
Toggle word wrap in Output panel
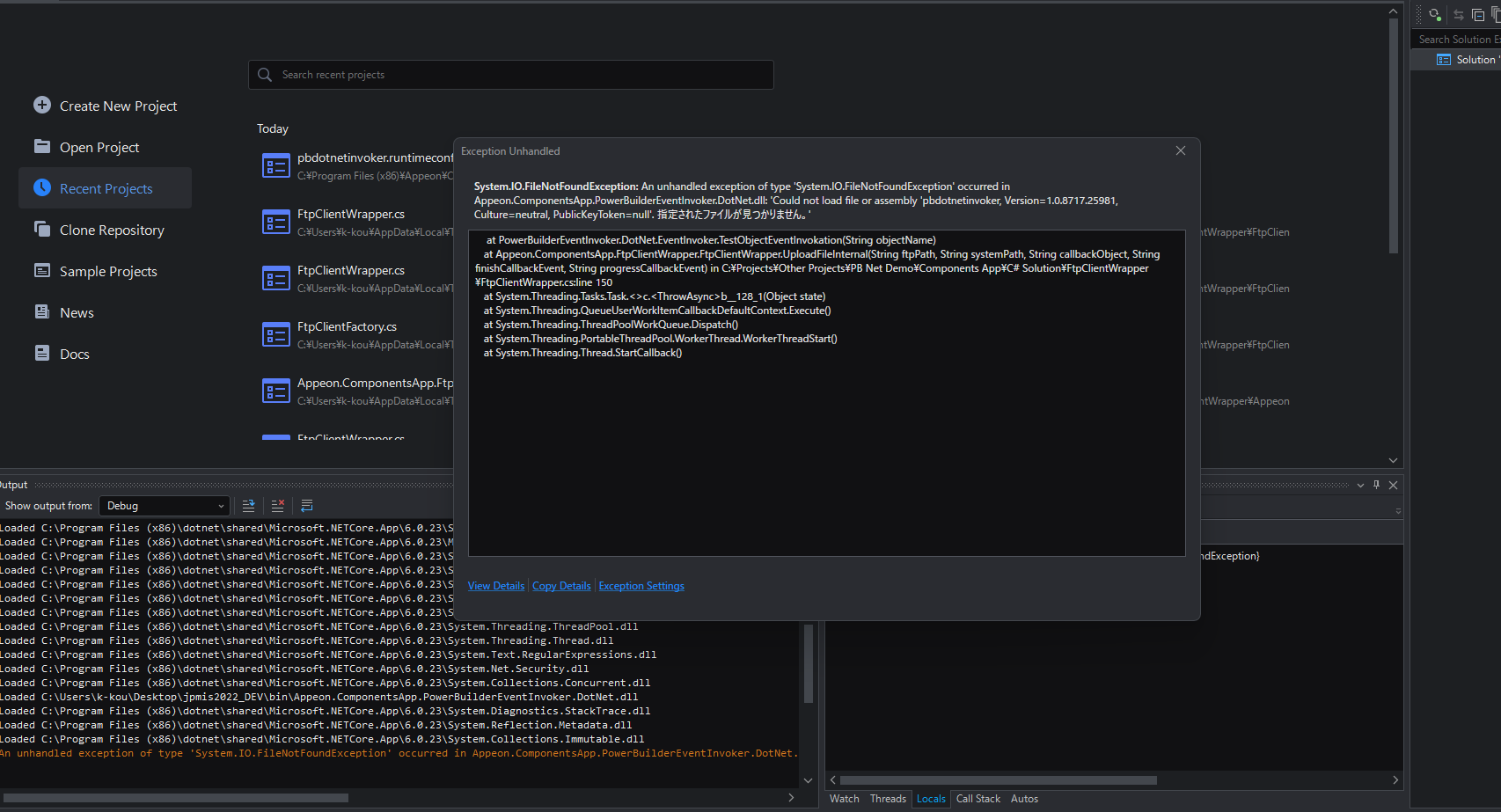click(x=307, y=506)
